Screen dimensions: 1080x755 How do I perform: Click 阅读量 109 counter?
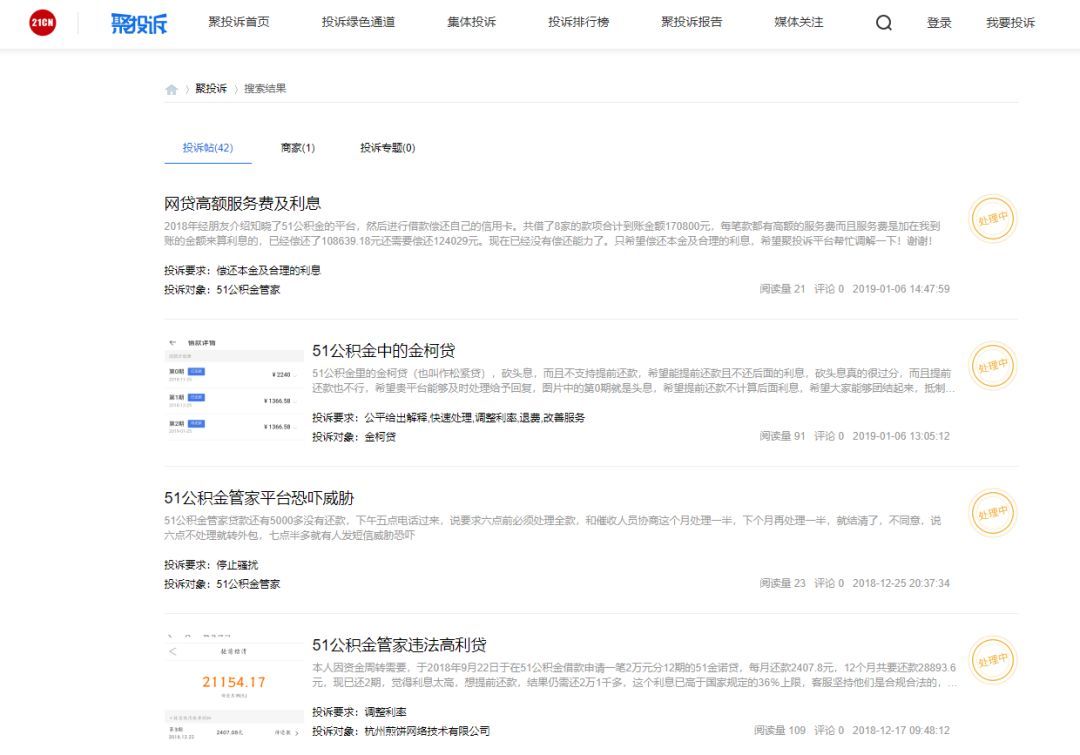(780, 730)
